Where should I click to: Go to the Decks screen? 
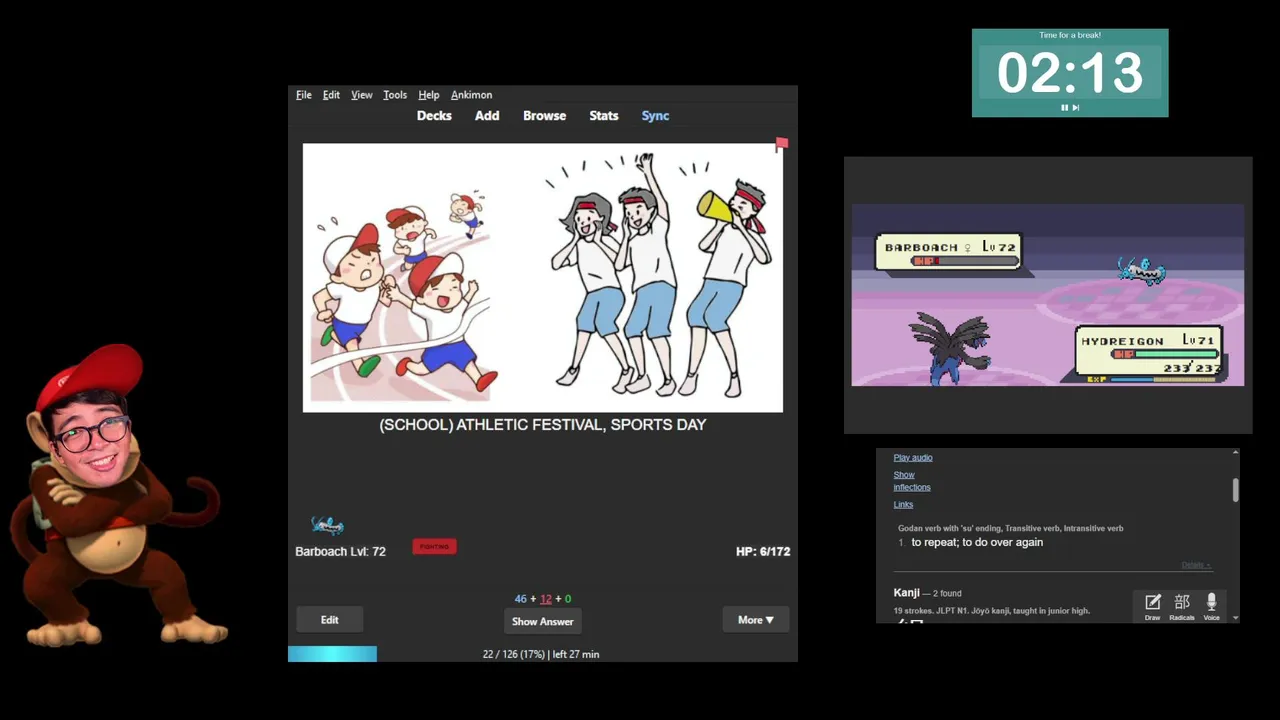[x=434, y=116]
